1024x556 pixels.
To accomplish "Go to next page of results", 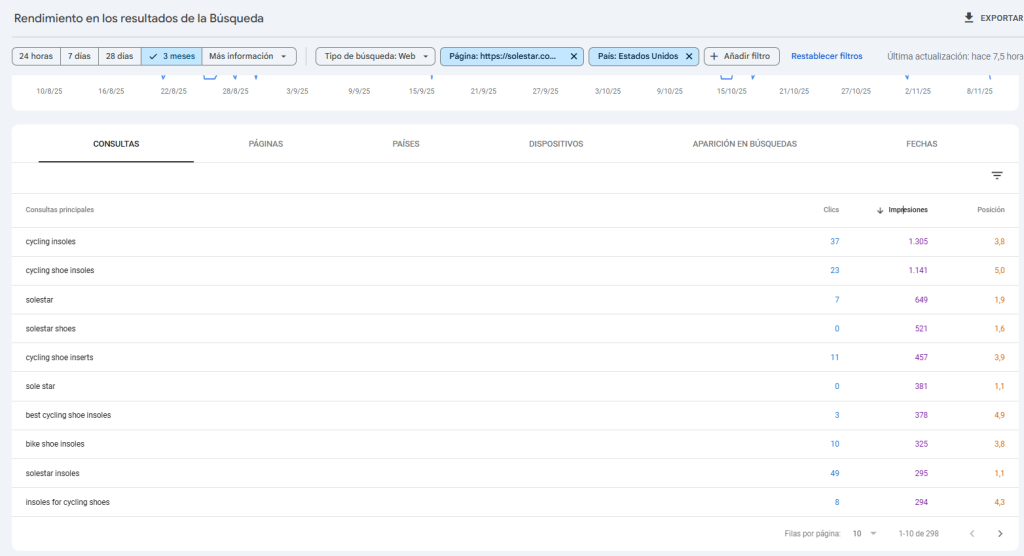I will (999, 534).
